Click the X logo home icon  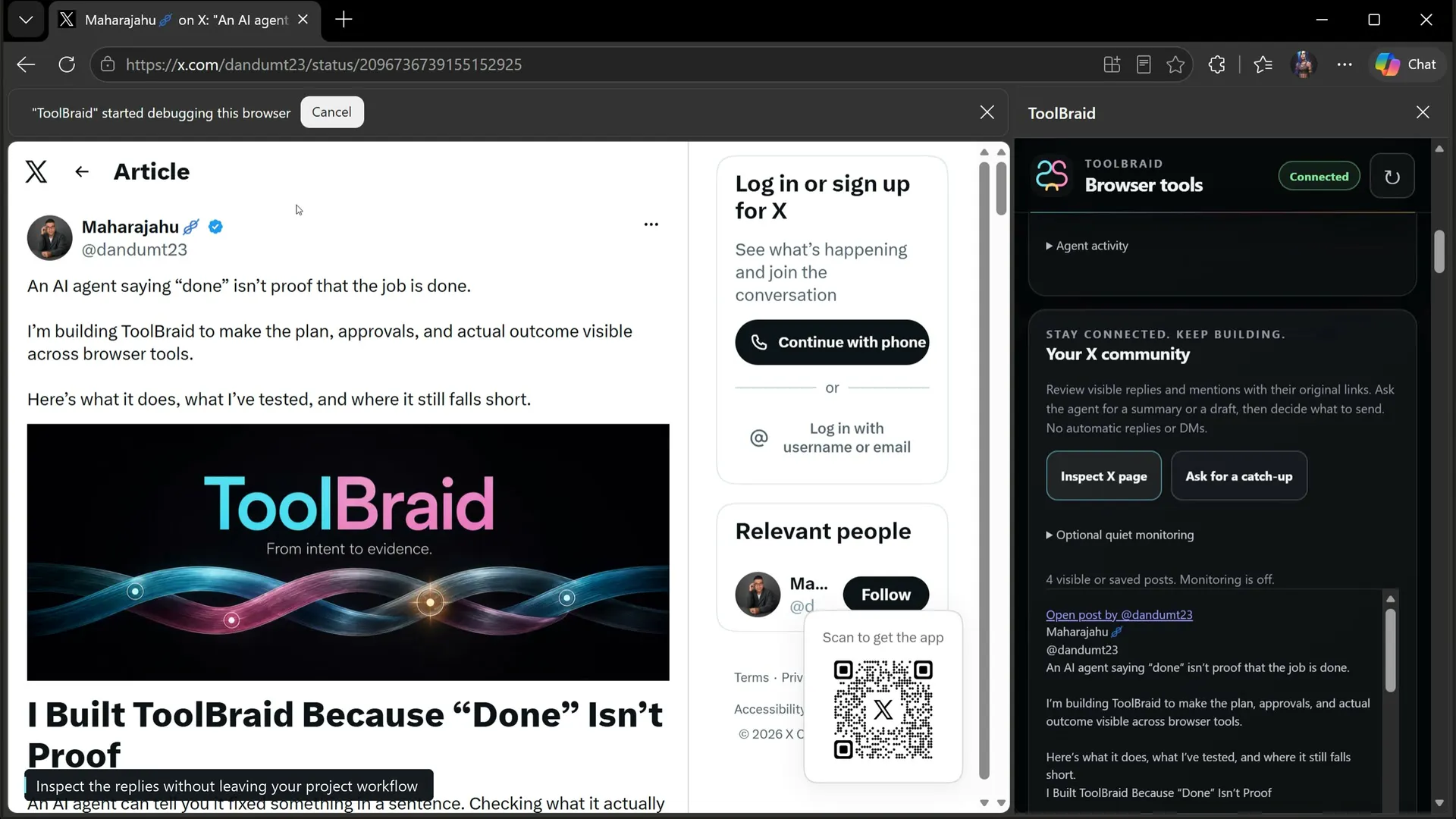36,171
